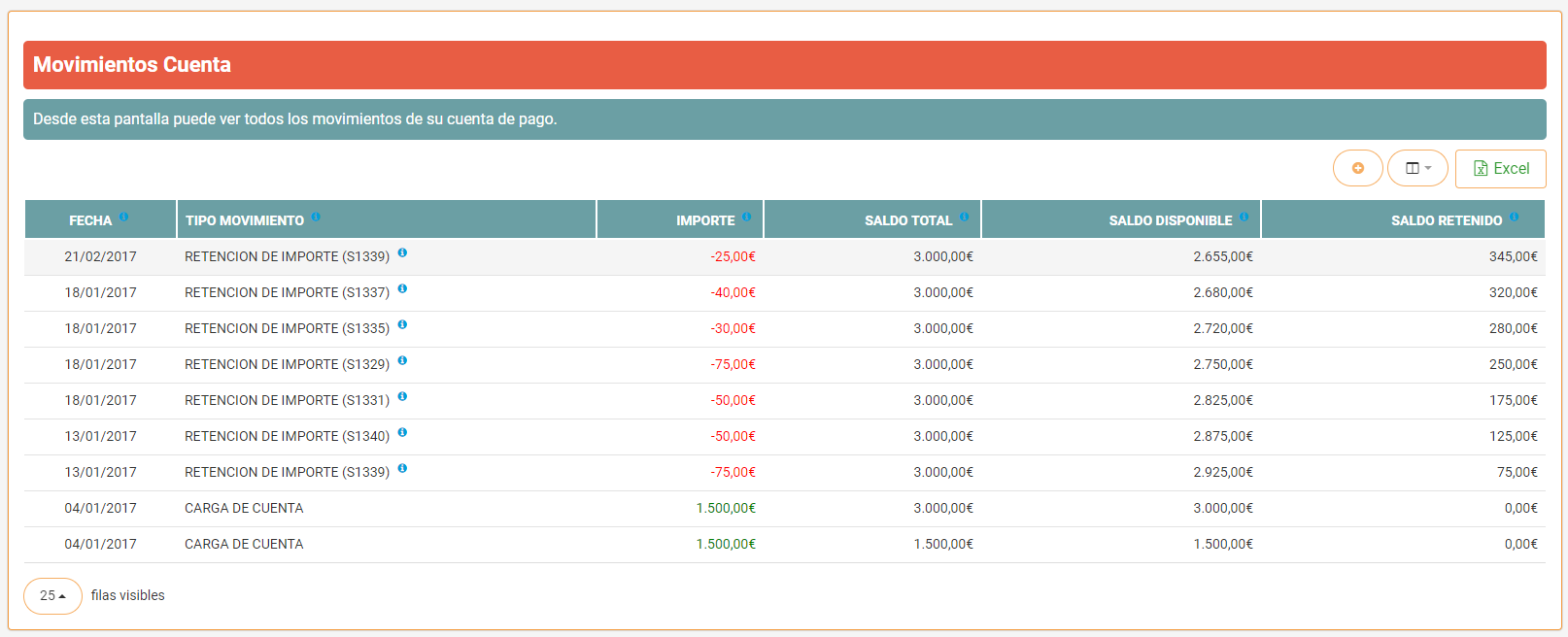Click info icon next to SALDO RETENIDO header
Screen dimensions: 1568x637
coord(1515,217)
